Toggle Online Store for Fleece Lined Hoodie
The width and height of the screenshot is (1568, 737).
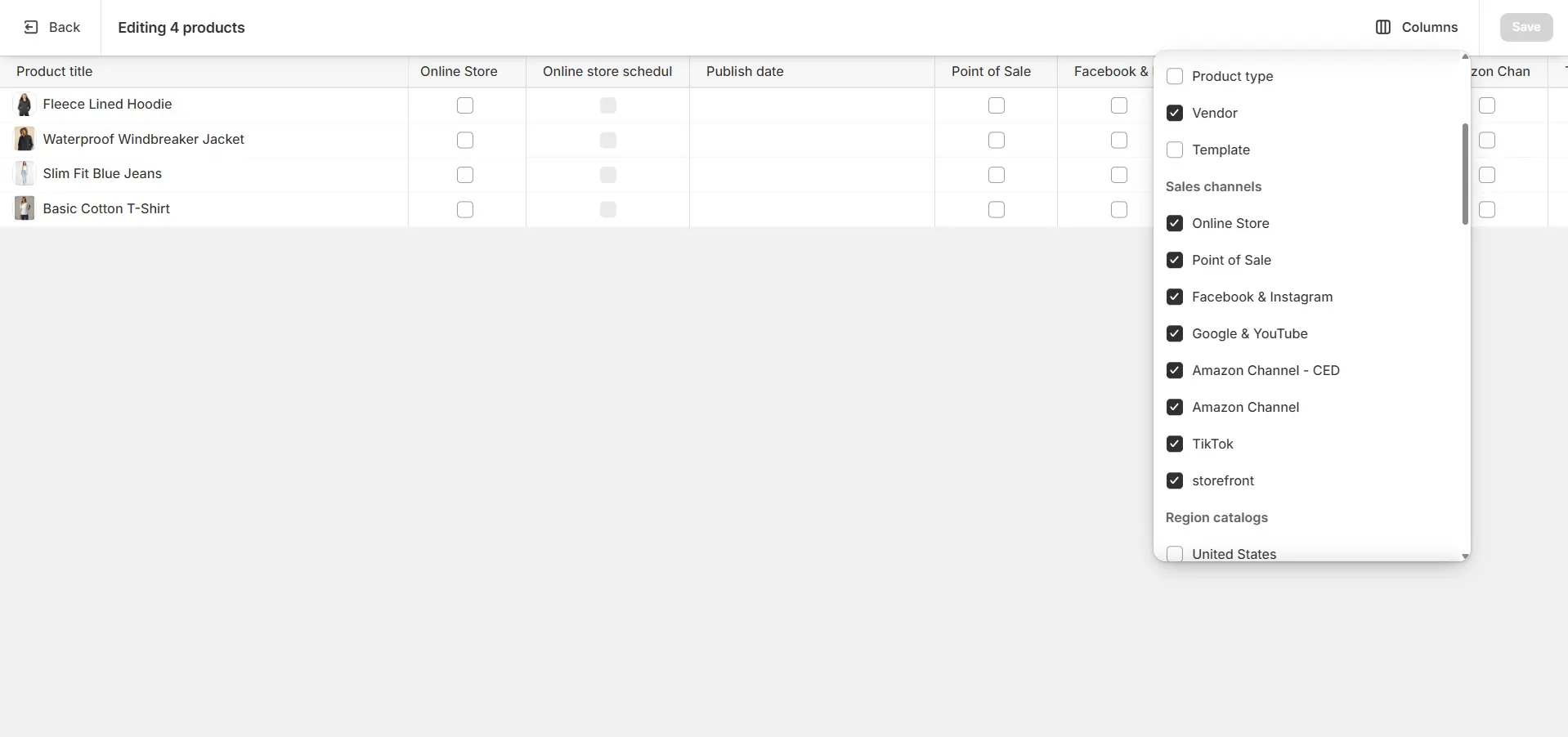(464, 105)
